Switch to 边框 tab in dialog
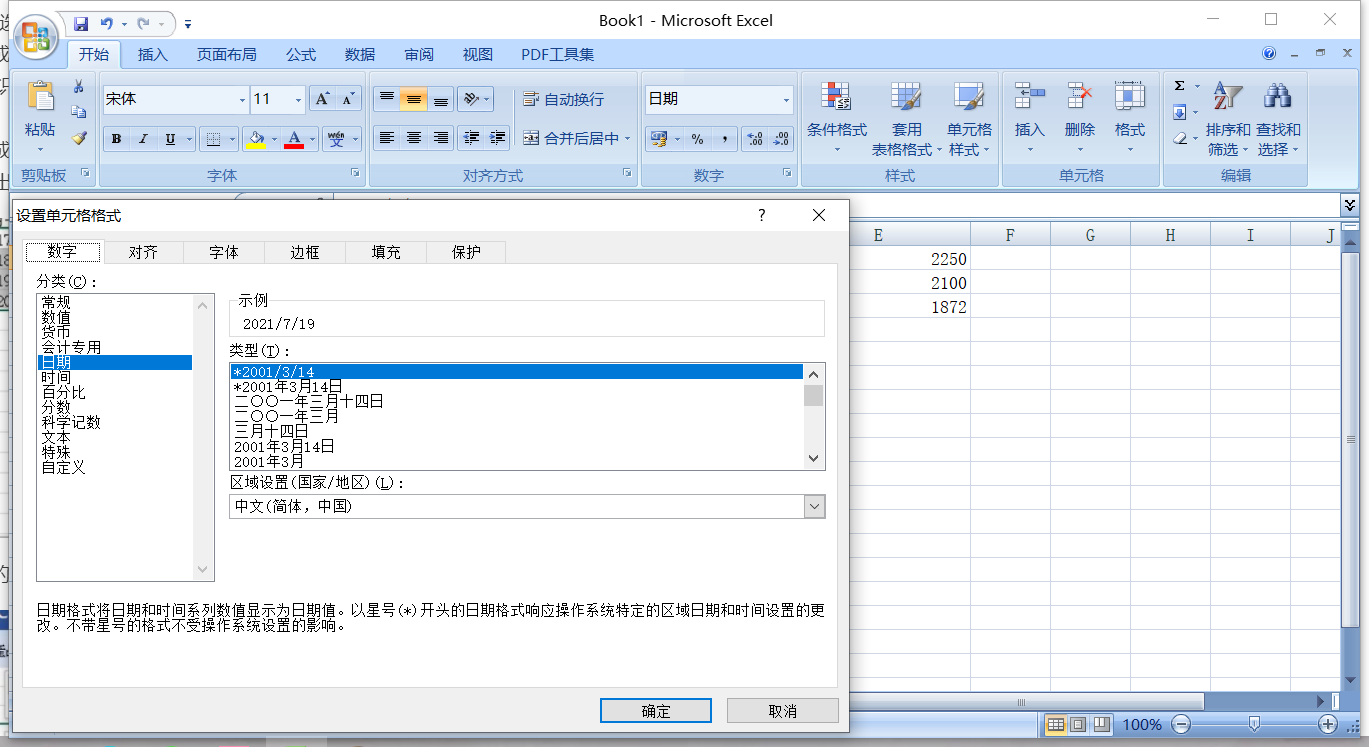 pos(305,252)
